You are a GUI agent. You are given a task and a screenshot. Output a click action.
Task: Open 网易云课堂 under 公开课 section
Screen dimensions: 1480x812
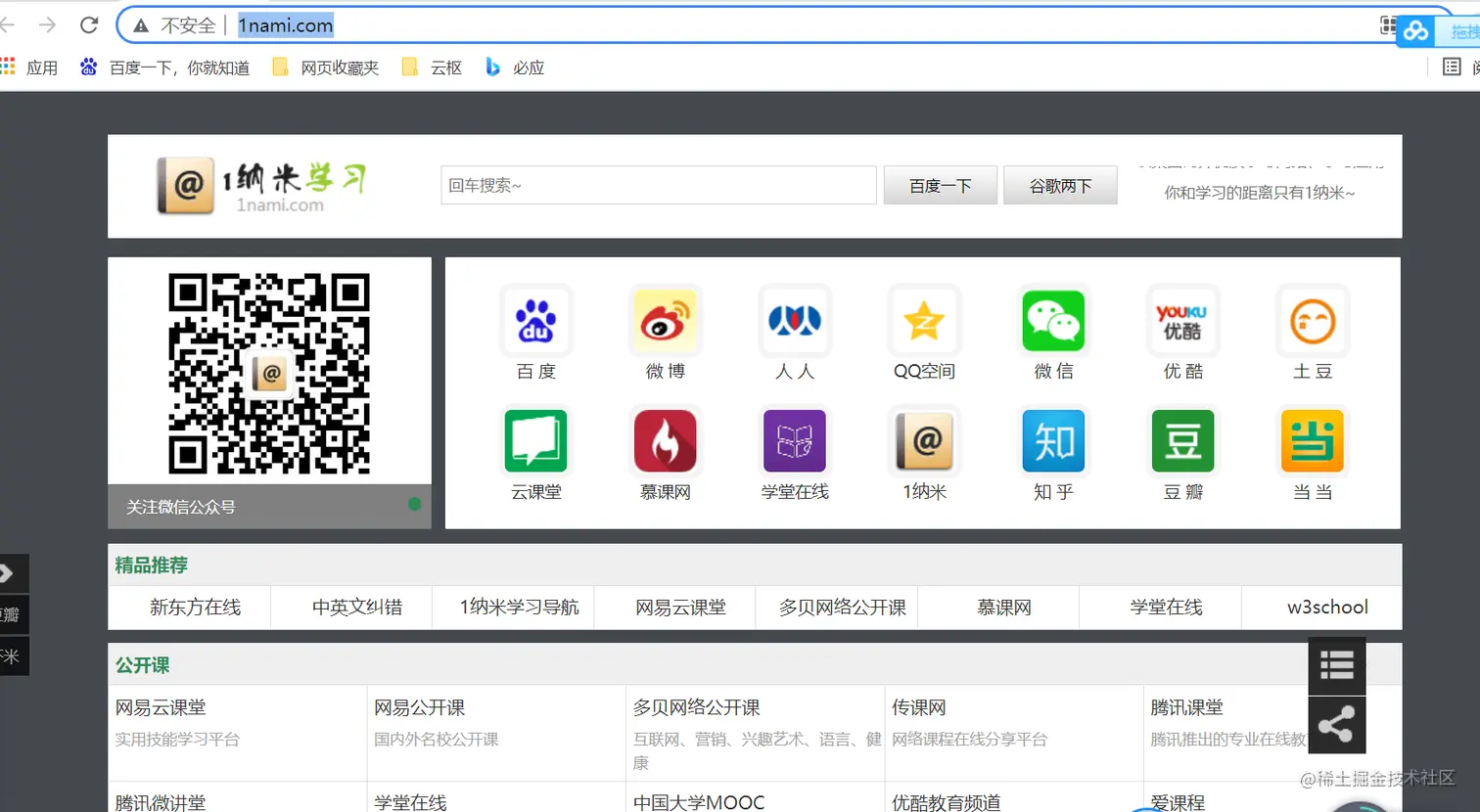pos(161,707)
